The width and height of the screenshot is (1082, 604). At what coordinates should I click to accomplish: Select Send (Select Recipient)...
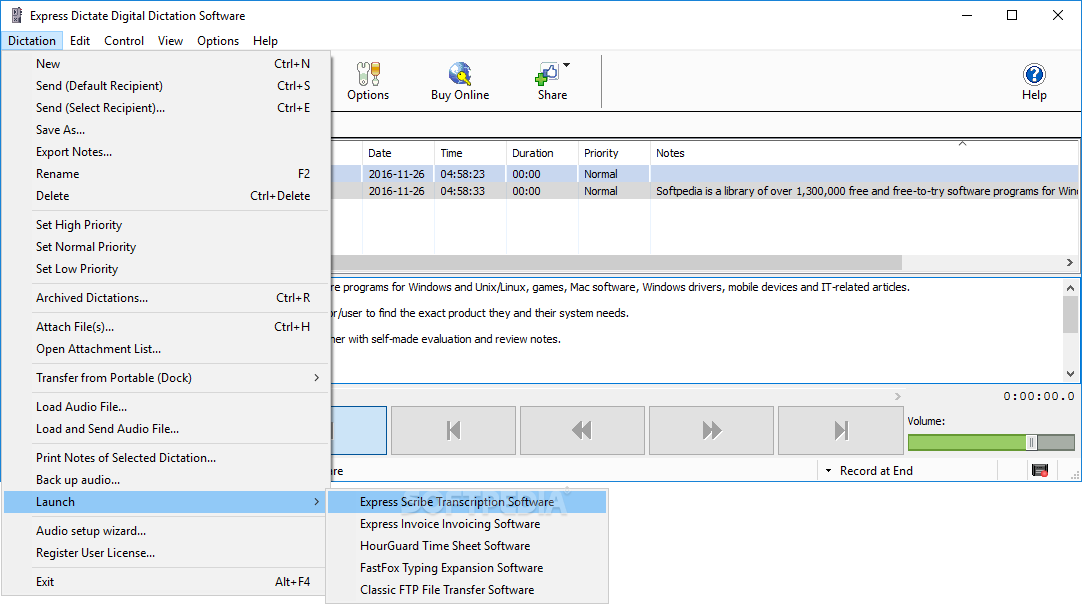click(166, 108)
